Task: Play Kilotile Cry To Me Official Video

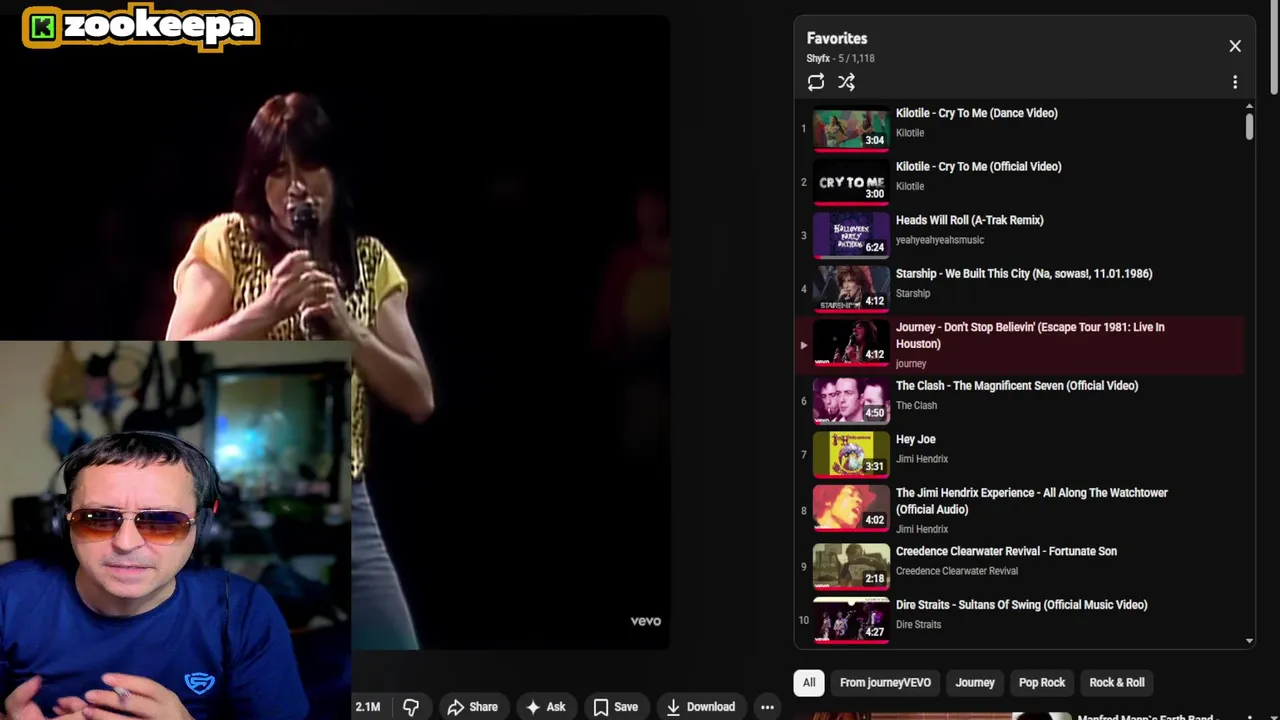Action: point(978,167)
